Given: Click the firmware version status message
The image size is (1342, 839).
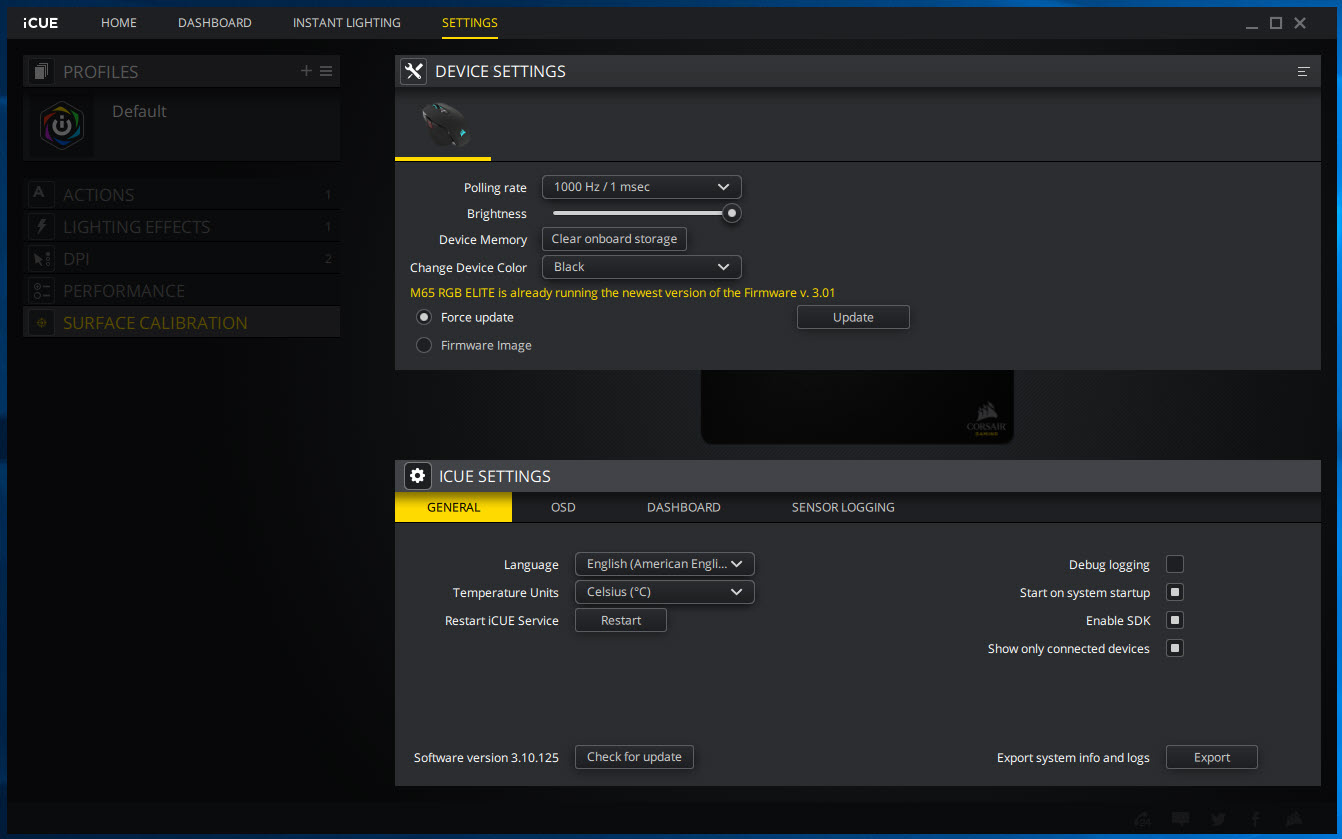Looking at the screenshot, I should 622,293.
